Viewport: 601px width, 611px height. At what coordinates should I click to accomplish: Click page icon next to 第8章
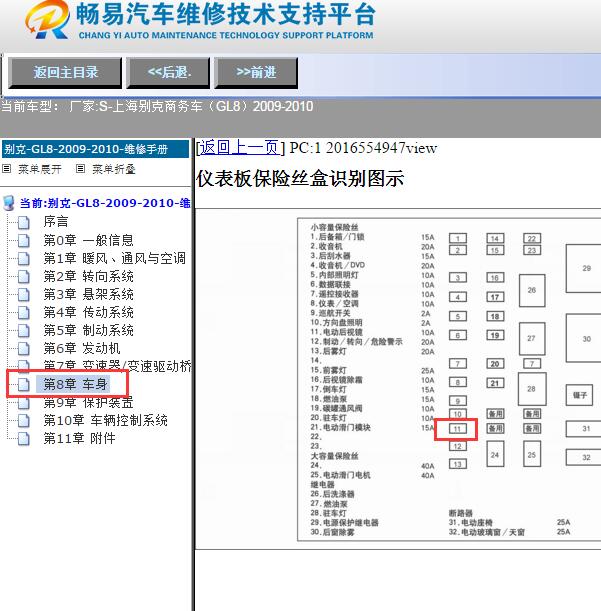coord(24,385)
